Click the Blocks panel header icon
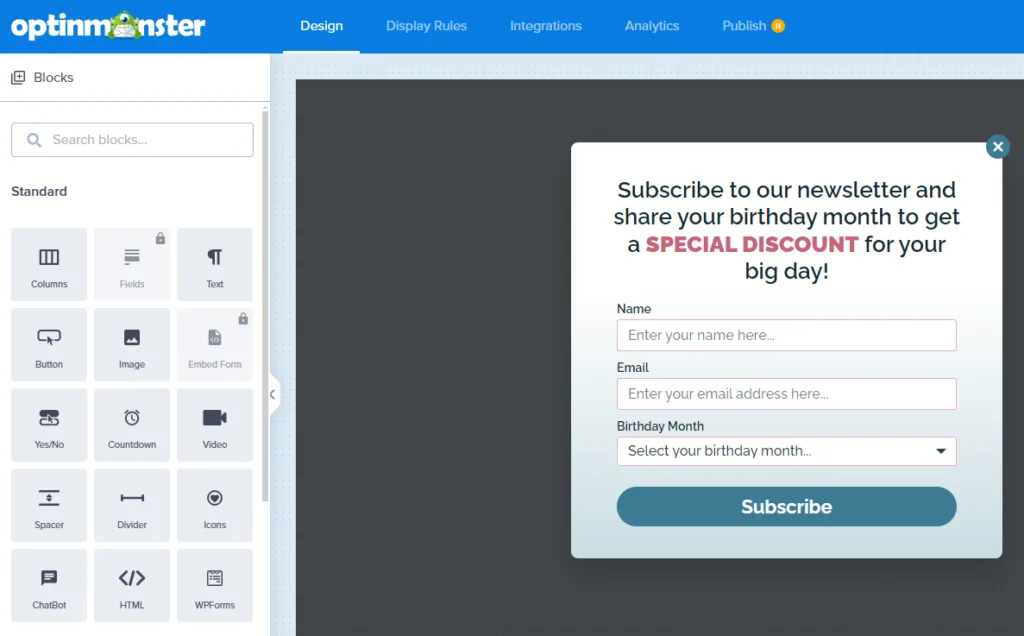The height and width of the screenshot is (636, 1024). coord(18,78)
